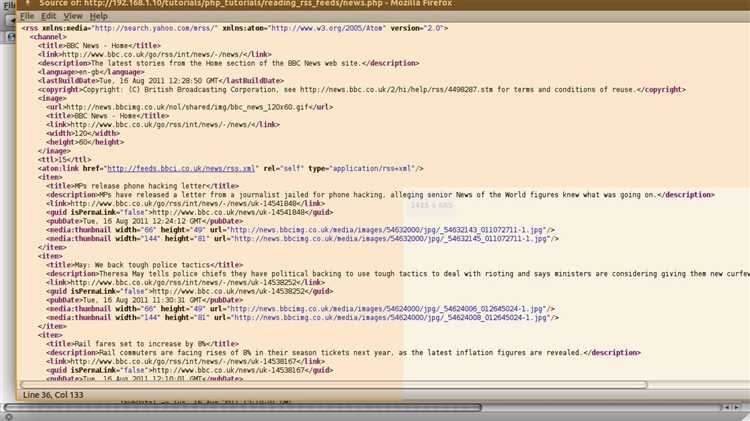Open the View menu
The height and width of the screenshot is (421, 750).
(73, 16)
